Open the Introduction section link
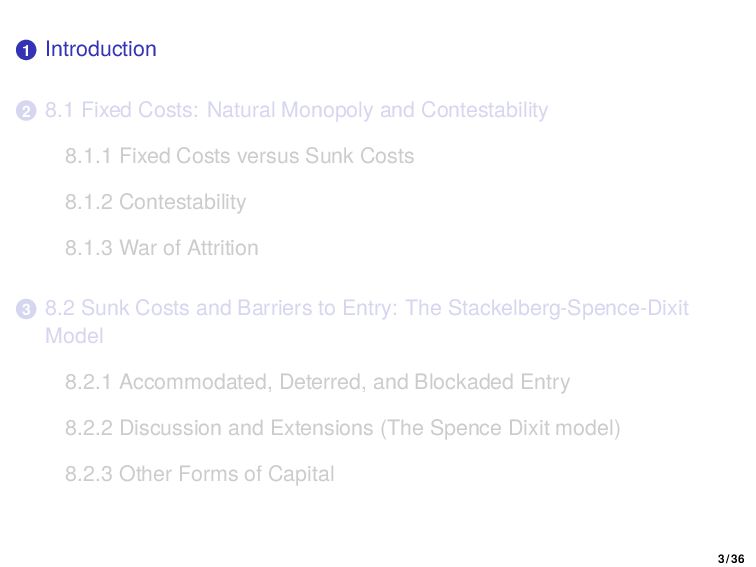Viewport: 756px width, 567px height. 100,49
